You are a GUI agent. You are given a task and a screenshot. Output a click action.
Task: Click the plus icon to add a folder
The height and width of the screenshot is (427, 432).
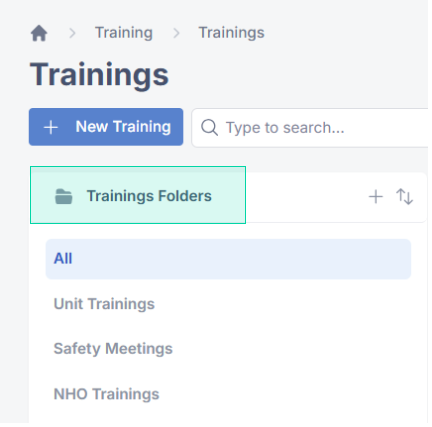[x=376, y=196]
